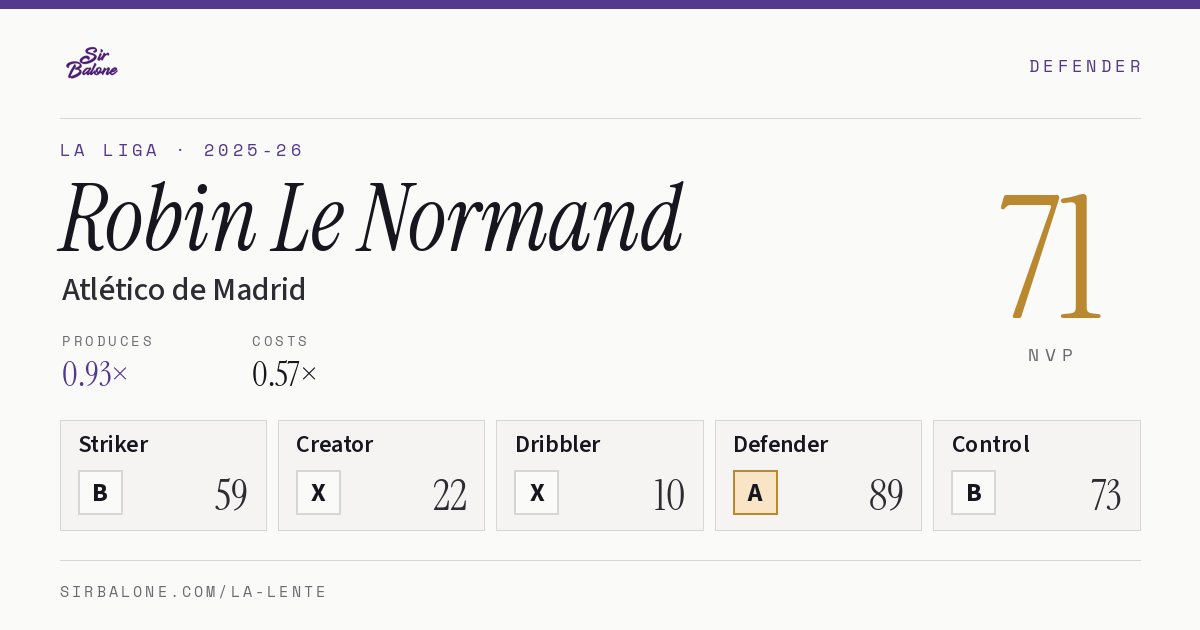The width and height of the screenshot is (1200, 630).
Task: Click the Striker card title
Action: tap(113, 444)
